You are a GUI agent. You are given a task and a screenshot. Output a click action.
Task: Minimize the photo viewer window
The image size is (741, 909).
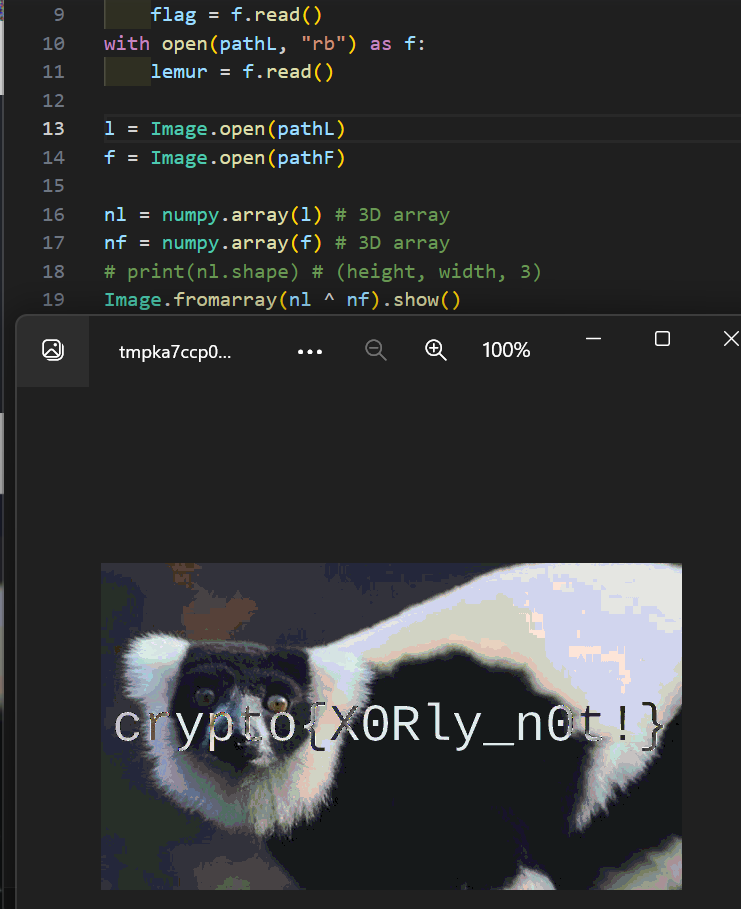594,339
